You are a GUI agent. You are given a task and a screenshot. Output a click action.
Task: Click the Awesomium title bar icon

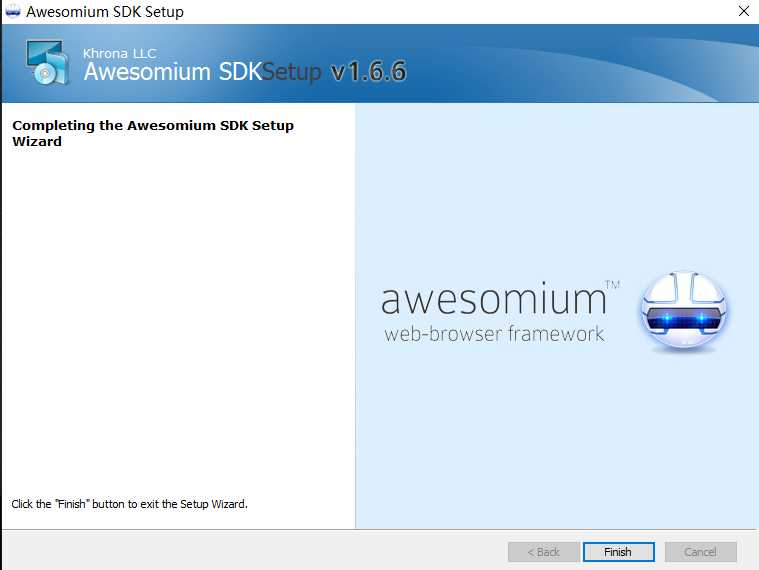[x=13, y=11]
